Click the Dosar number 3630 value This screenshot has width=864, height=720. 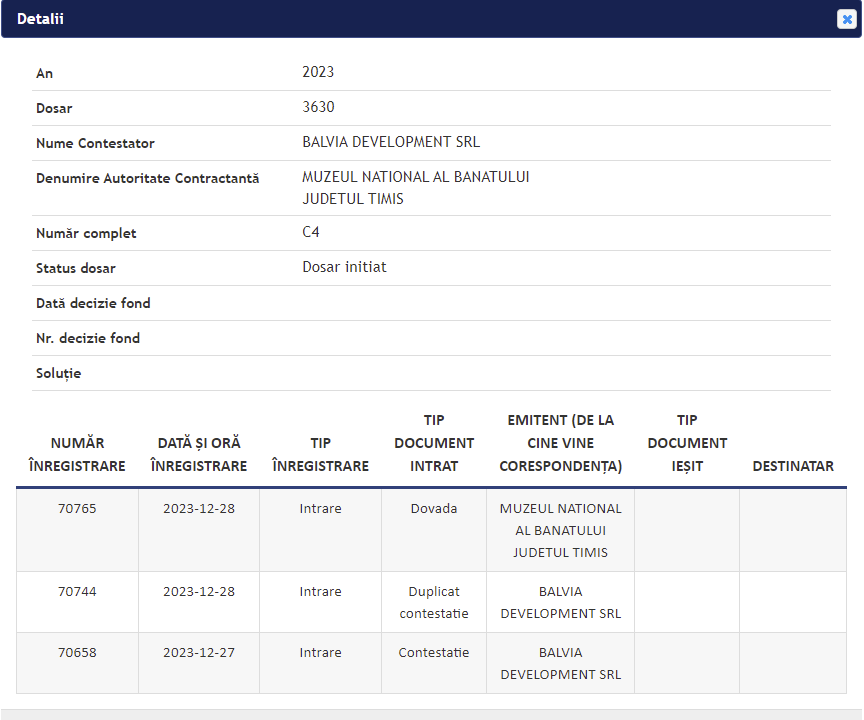tap(318, 107)
